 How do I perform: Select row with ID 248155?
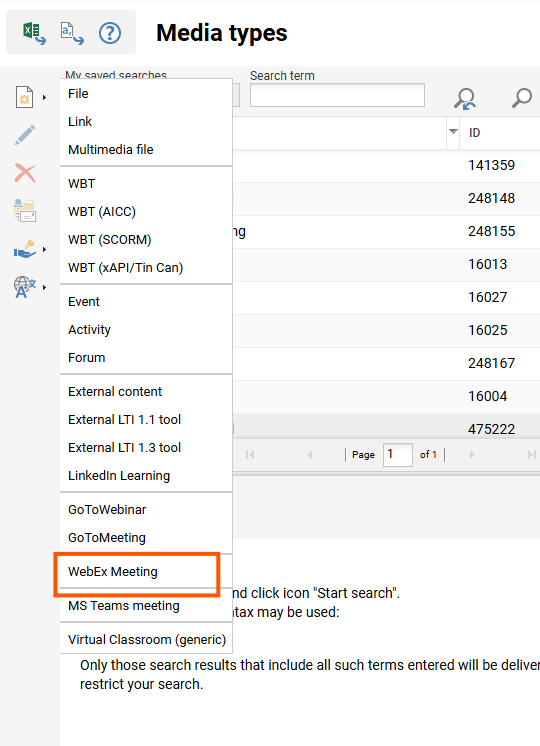point(386,231)
